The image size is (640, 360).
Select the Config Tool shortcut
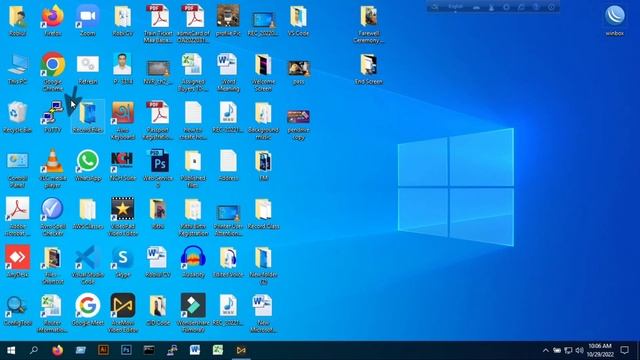pos(18,309)
